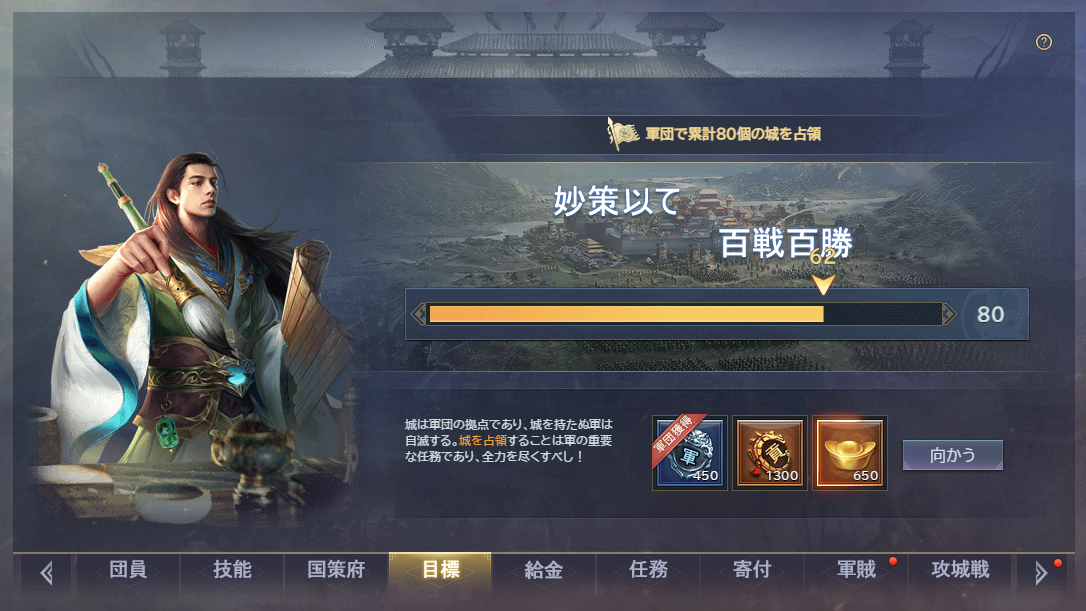This screenshot has height=611, width=1086.
Task: Go to the 任務 tab
Action: coord(648,570)
